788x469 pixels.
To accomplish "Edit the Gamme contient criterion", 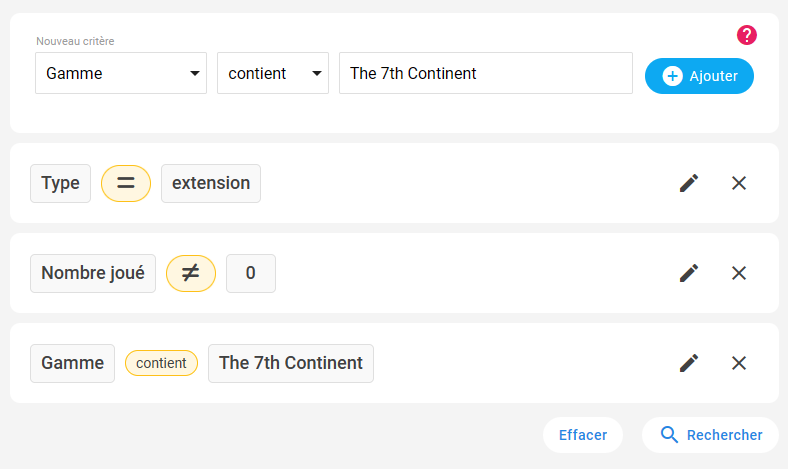I will [689, 363].
